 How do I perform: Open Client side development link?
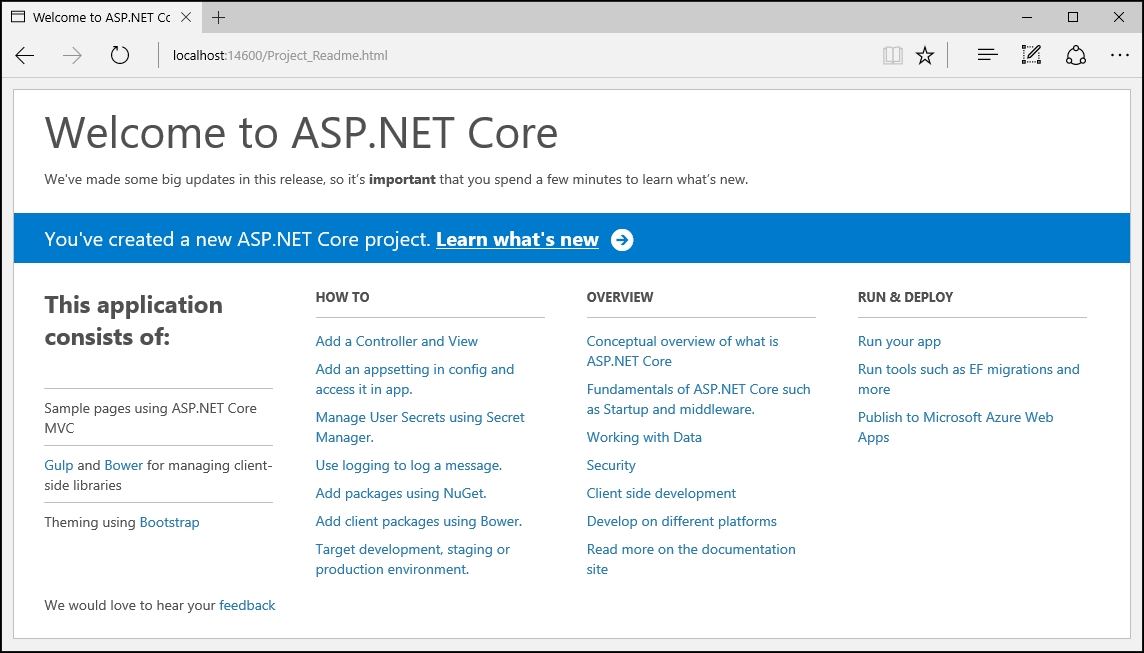coord(661,493)
